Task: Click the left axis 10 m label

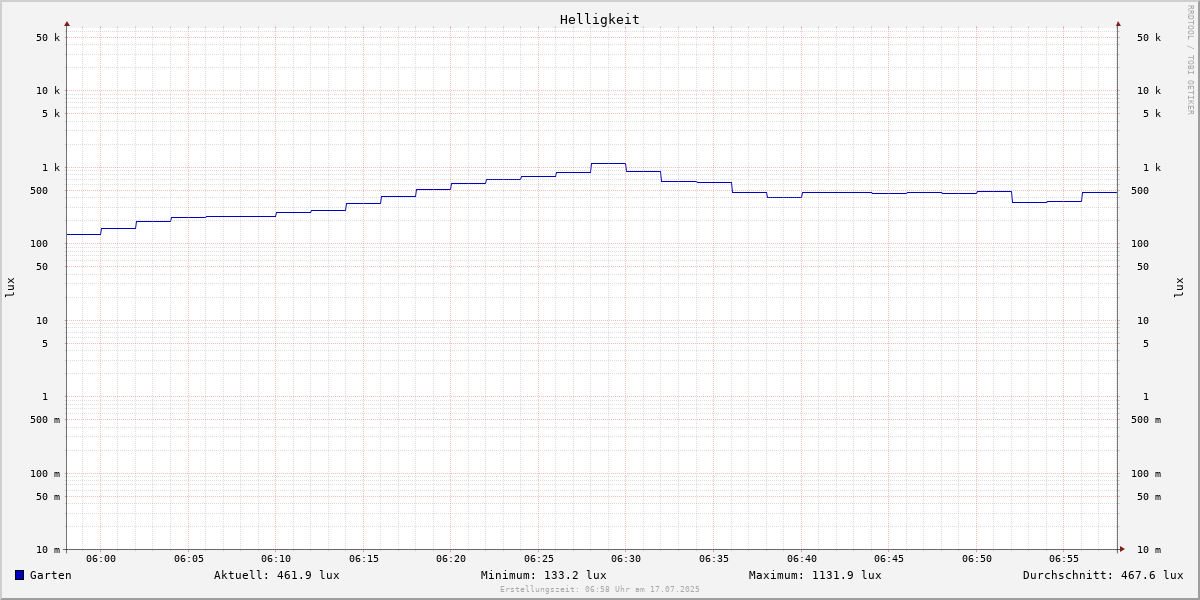Action: click(x=48, y=550)
